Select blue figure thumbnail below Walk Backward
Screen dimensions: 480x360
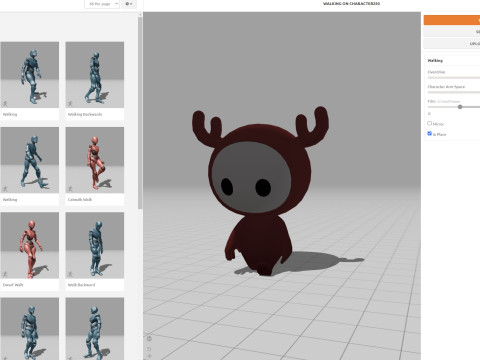(x=95, y=329)
